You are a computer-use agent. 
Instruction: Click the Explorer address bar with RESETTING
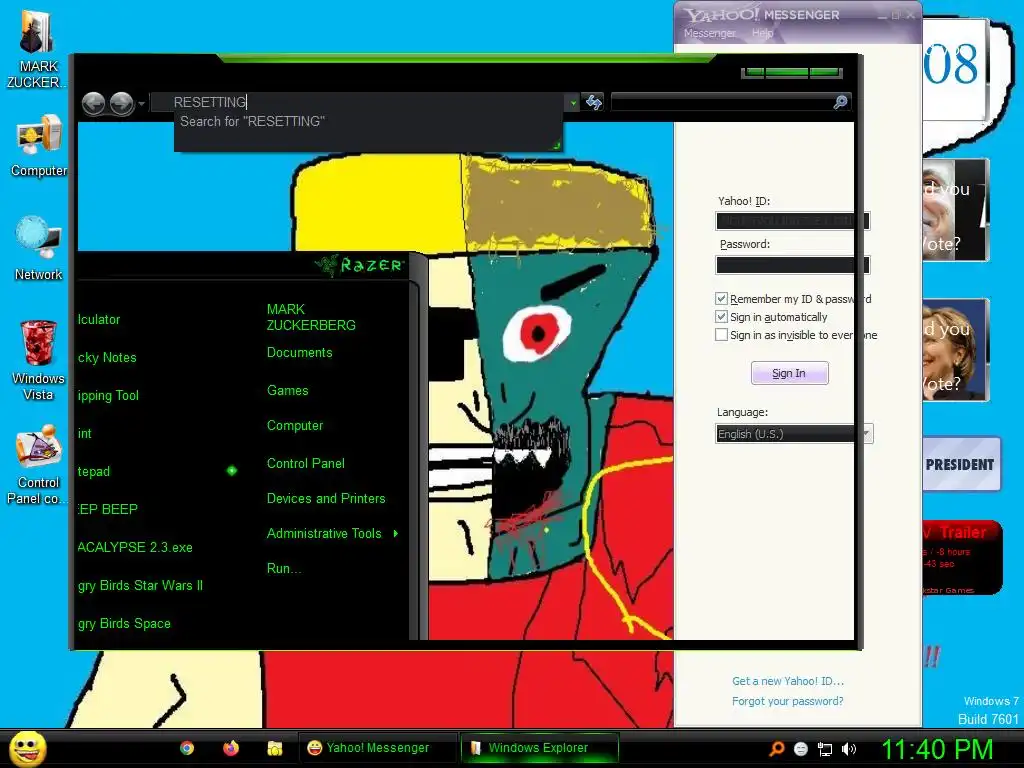click(x=358, y=102)
